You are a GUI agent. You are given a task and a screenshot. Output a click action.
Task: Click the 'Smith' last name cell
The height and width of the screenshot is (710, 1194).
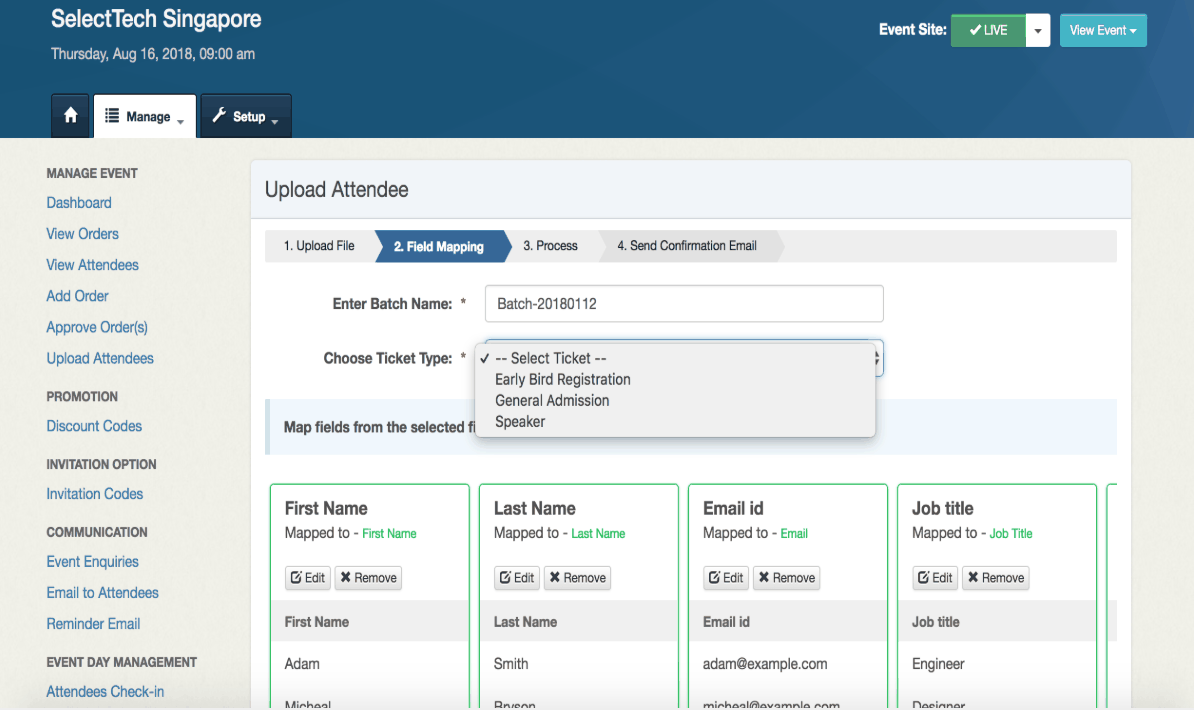point(511,664)
